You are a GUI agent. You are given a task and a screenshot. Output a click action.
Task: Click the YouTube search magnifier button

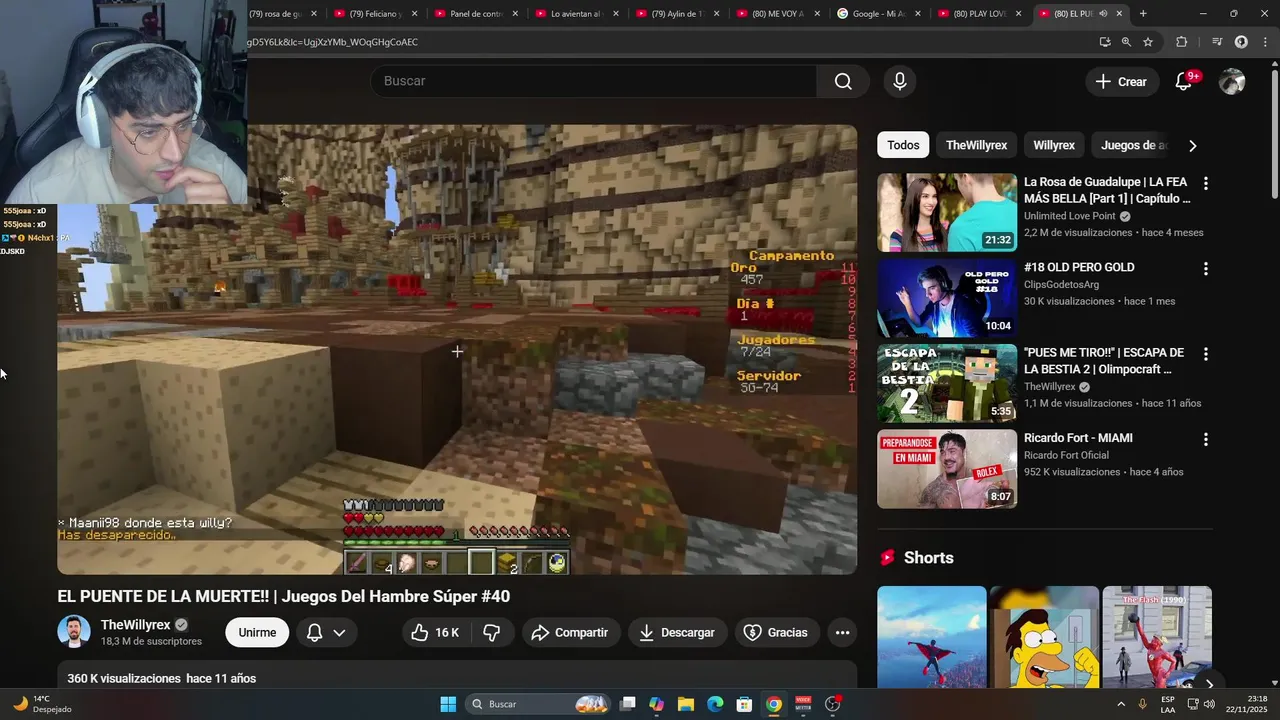843,81
